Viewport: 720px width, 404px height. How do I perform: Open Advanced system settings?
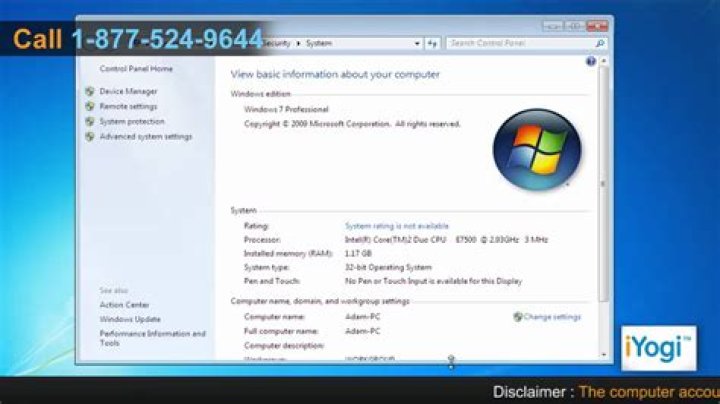click(x=146, y=136)
